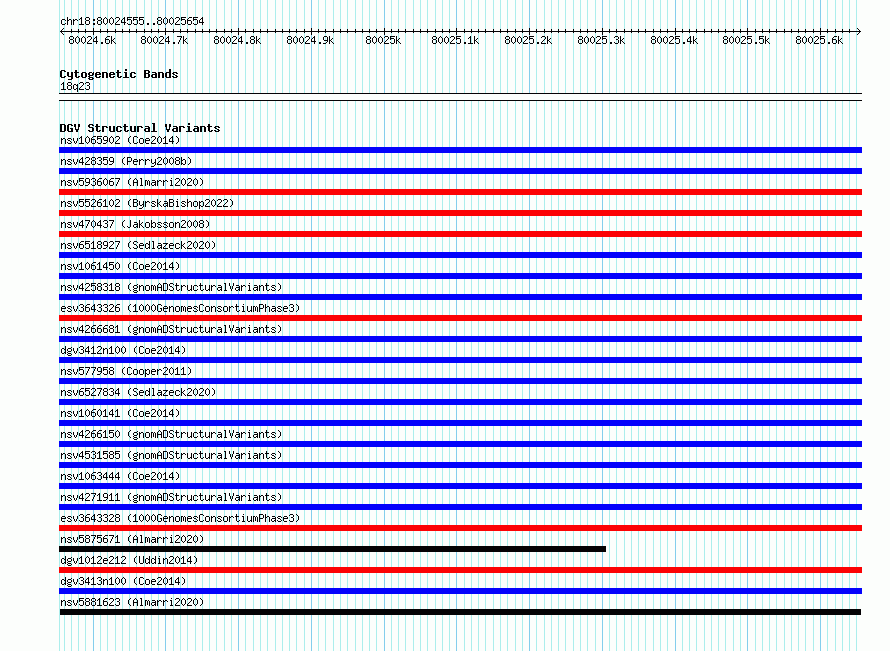Select the dgv1012e212 (Uddin2014) label
890x651 pixels.
coord(129,560)
